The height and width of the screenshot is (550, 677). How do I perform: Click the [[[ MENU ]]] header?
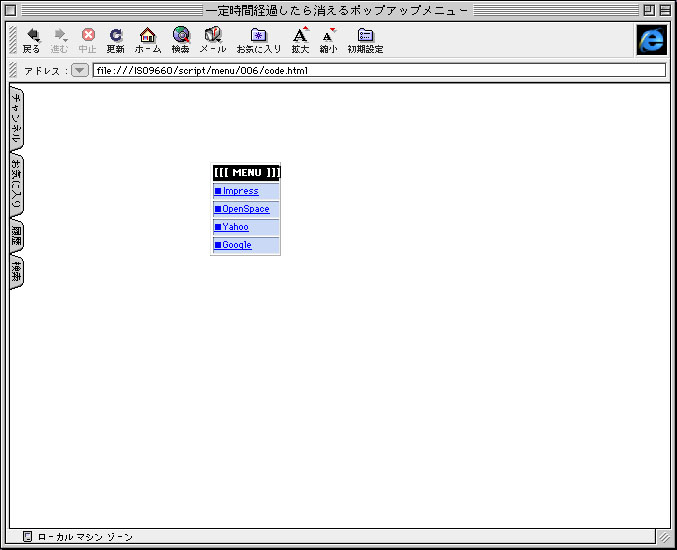[247, 173]
